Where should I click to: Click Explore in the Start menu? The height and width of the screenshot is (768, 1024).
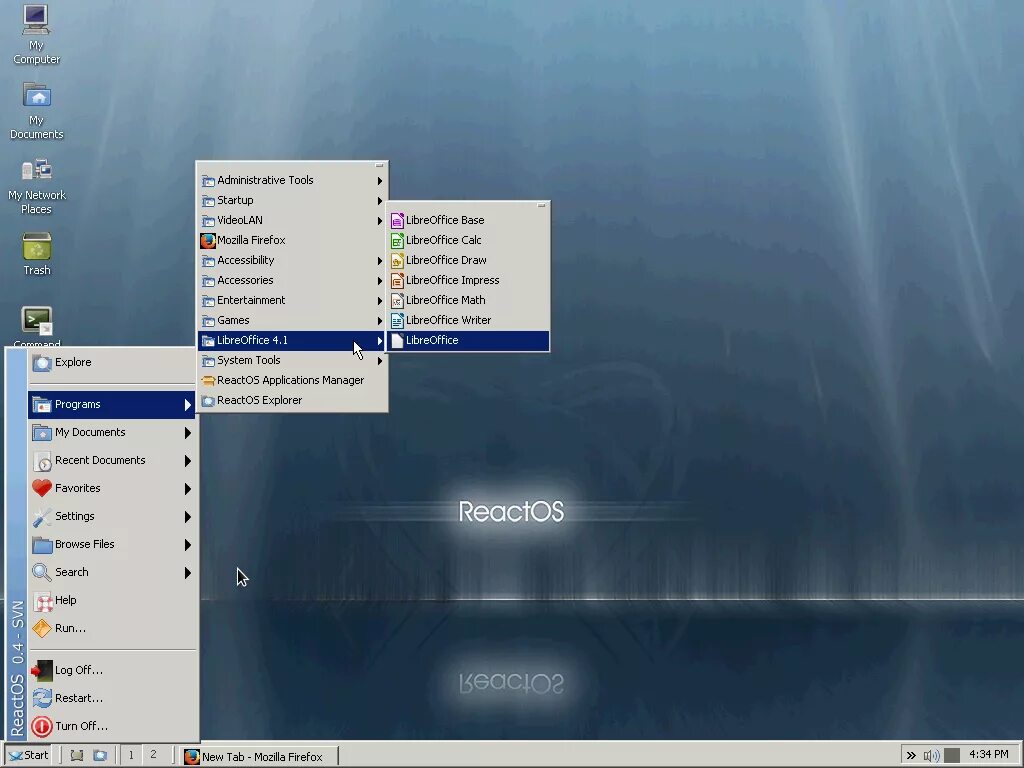click(x=112, y=362)
